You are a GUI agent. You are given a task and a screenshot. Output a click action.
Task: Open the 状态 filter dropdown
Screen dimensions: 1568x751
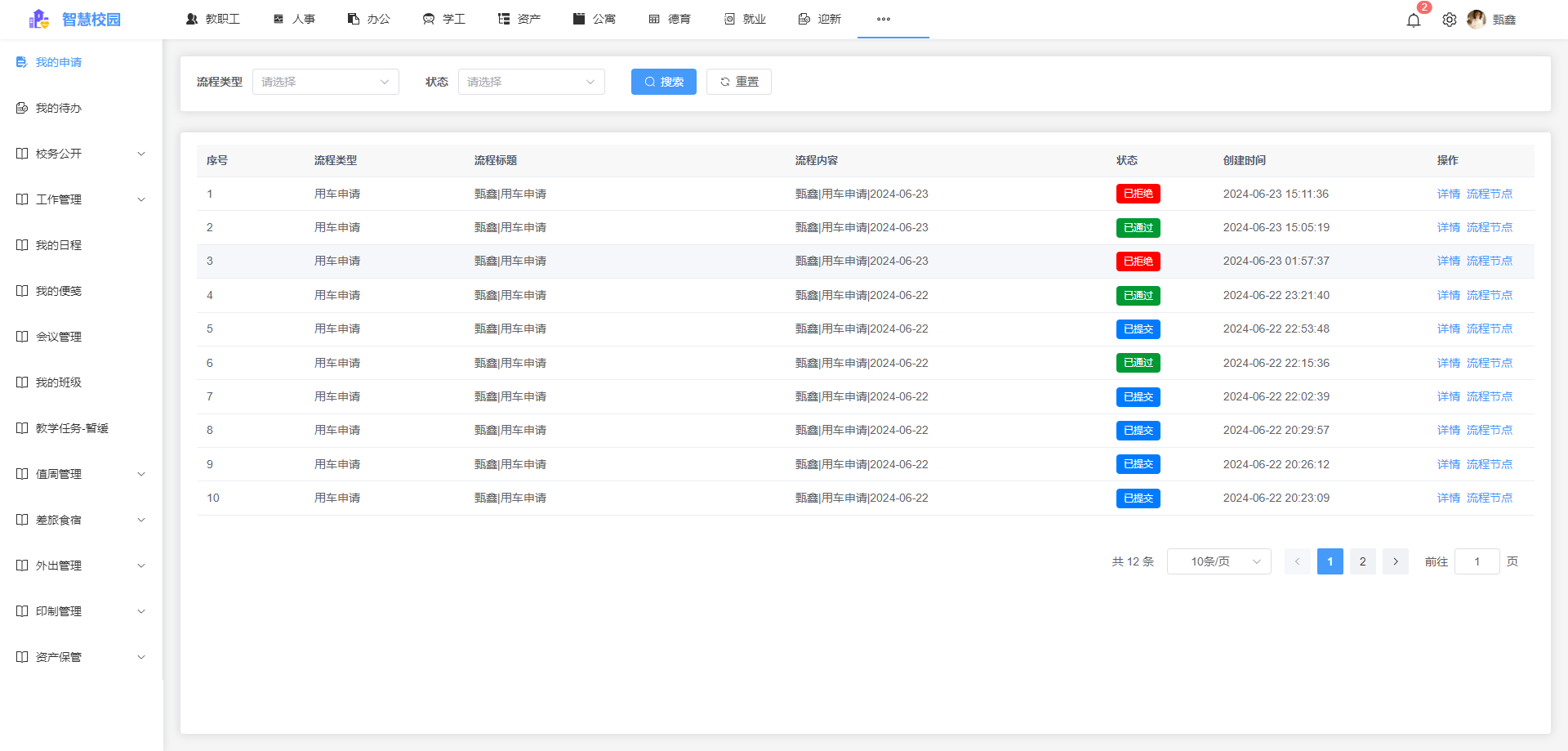tap(531, 82)
